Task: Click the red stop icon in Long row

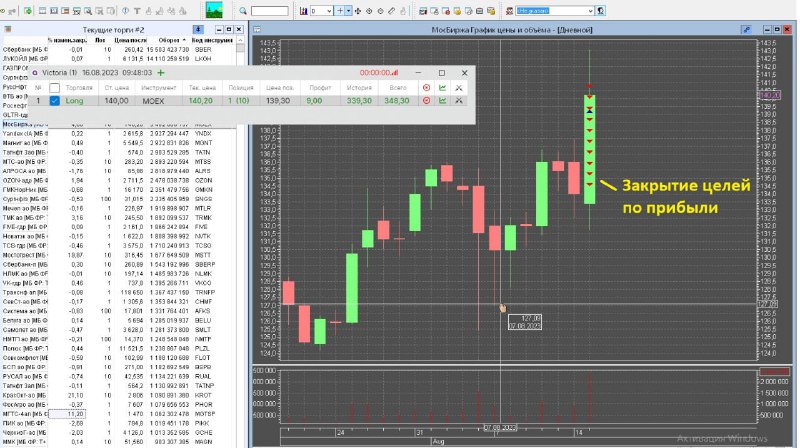Action: pyautogui.click(x=426, y=101)
